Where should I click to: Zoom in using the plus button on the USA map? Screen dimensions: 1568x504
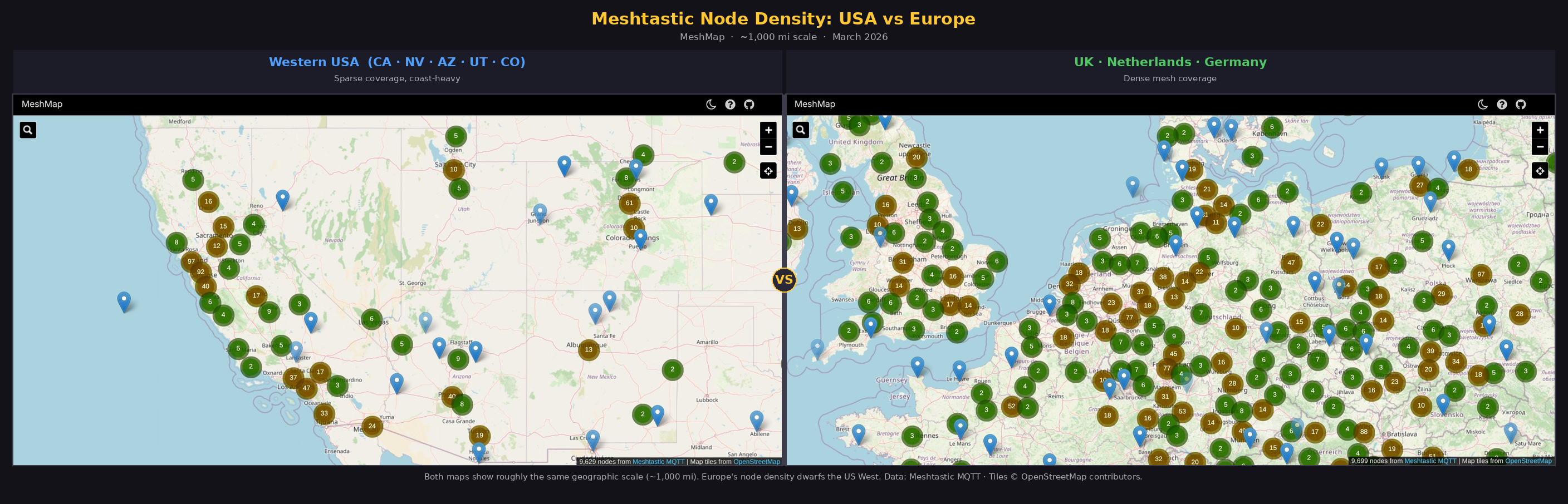(769, 130)
